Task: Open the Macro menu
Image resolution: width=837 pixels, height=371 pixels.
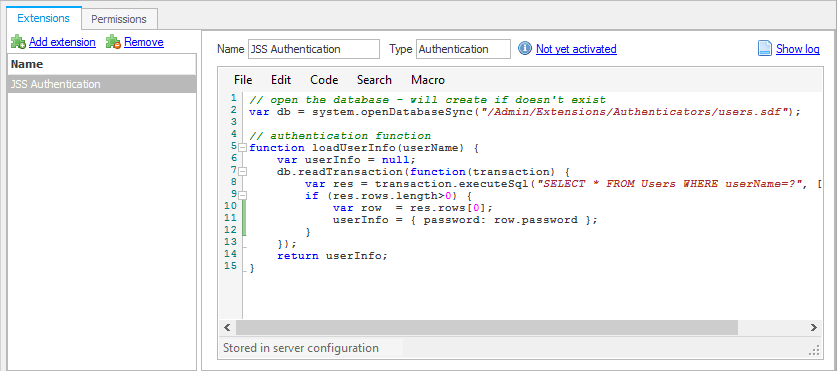Action: tap(428, 80)
